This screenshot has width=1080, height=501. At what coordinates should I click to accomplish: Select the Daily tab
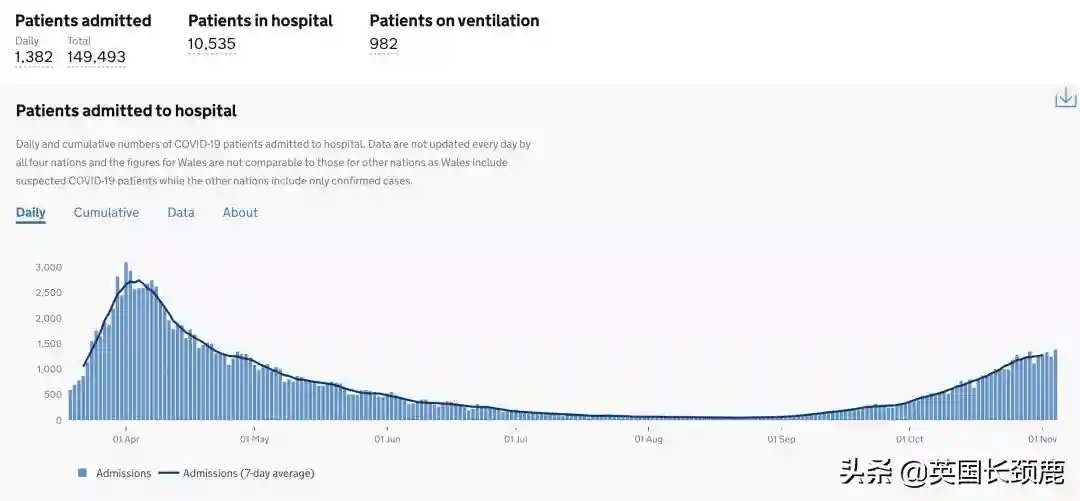[30, 213]
